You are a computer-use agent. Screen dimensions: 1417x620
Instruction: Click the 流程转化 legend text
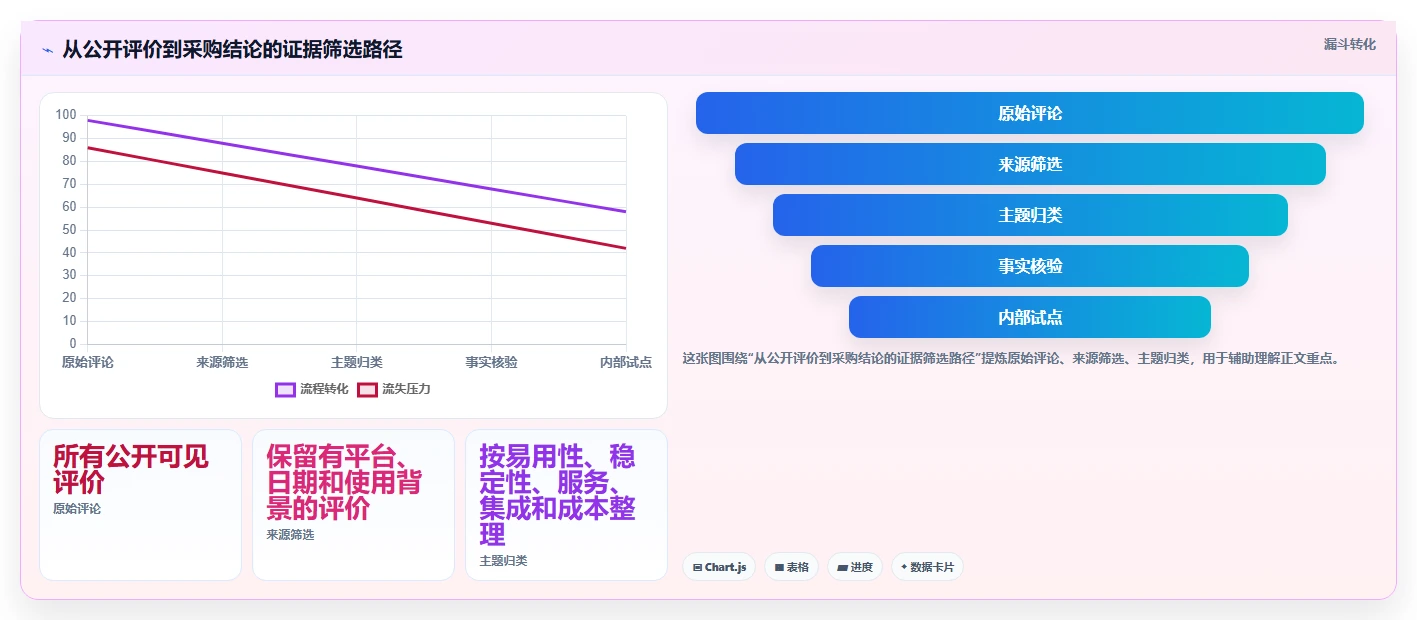coord(324,389)
